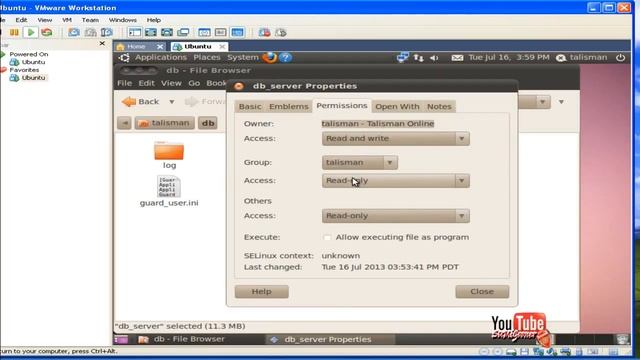The height and width of the screenshot is (360, 640).
Task: Toggle the sidebar view toolbar icon
Action: [x=135, y=32]
